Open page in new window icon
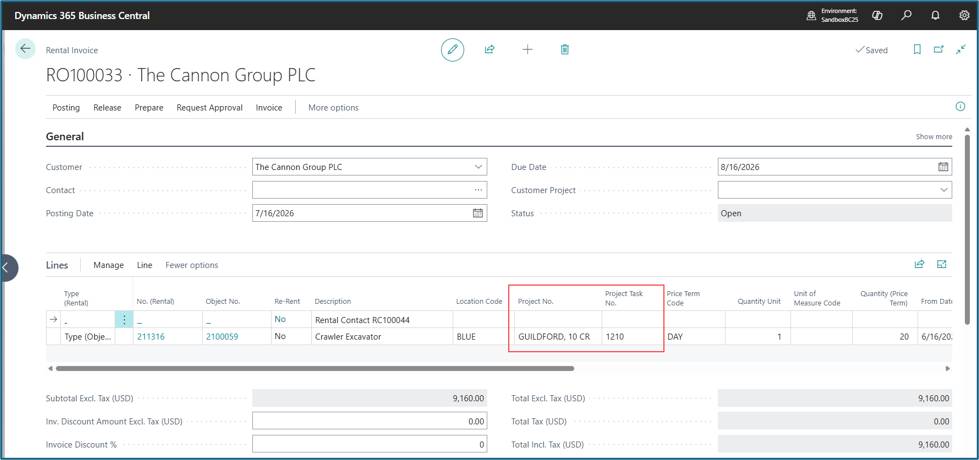Screen dimensions: 979x460 click(x=938, y=49)
